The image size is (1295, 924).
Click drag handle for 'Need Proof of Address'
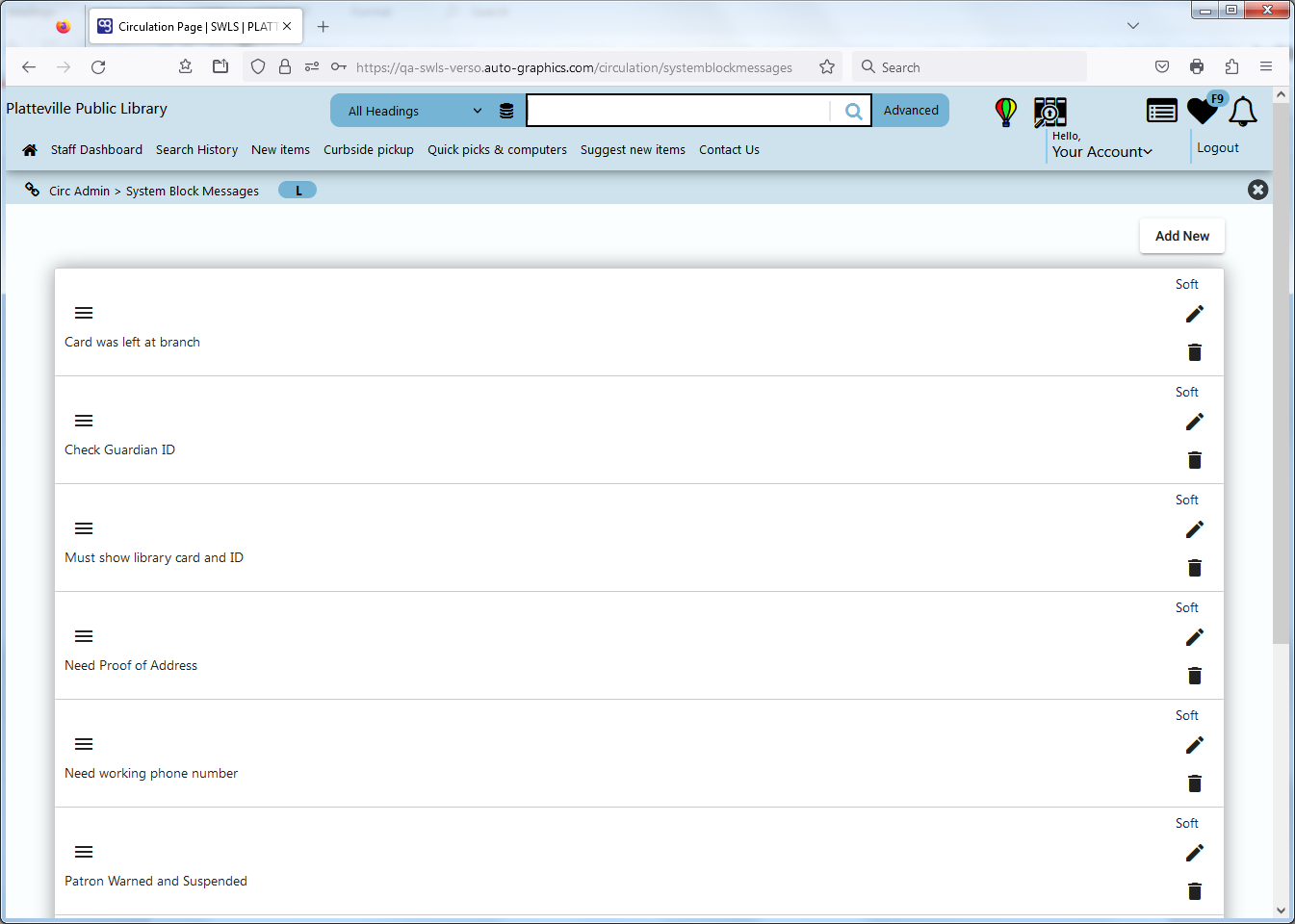[84, 636]
